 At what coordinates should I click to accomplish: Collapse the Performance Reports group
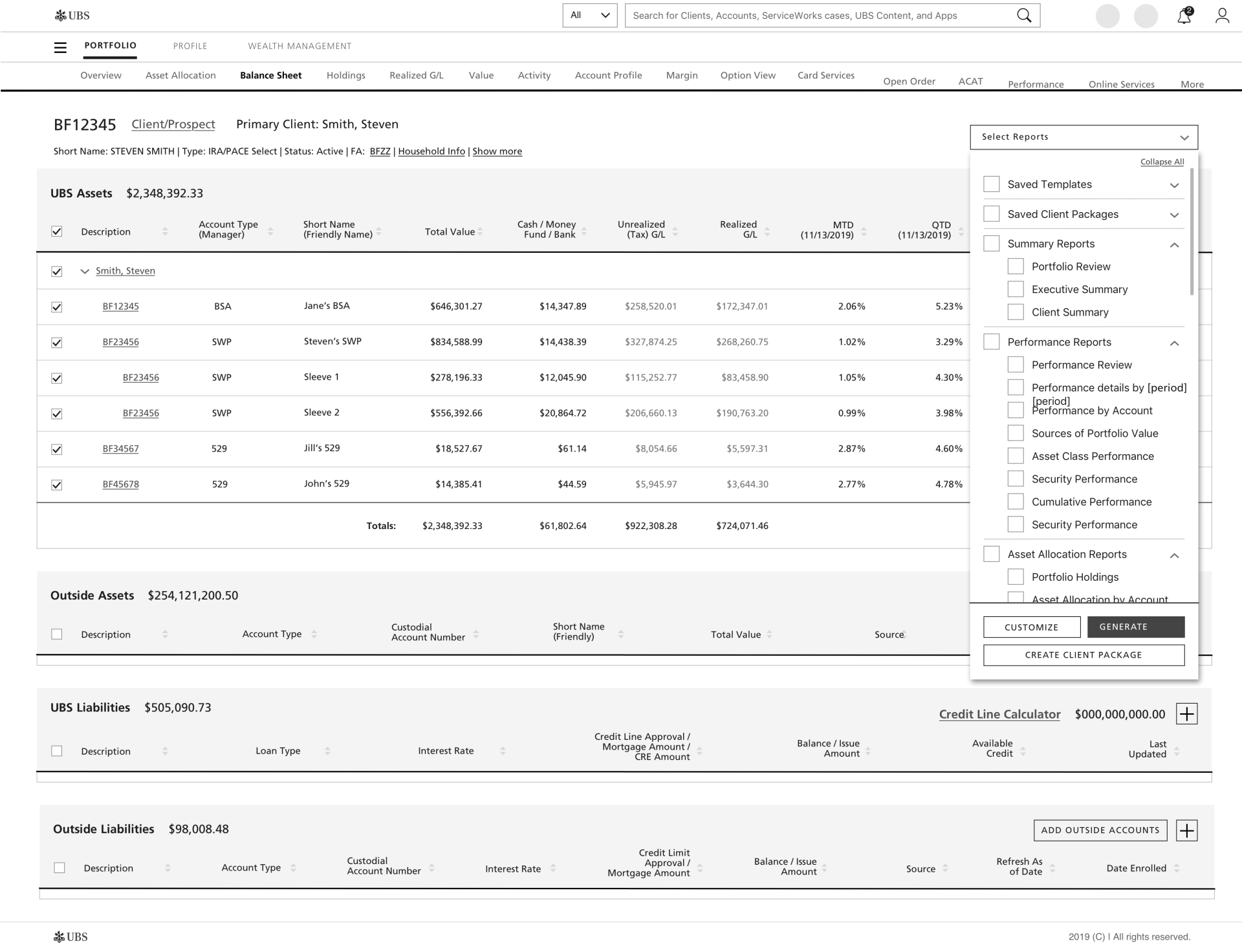coord(1174,343)
